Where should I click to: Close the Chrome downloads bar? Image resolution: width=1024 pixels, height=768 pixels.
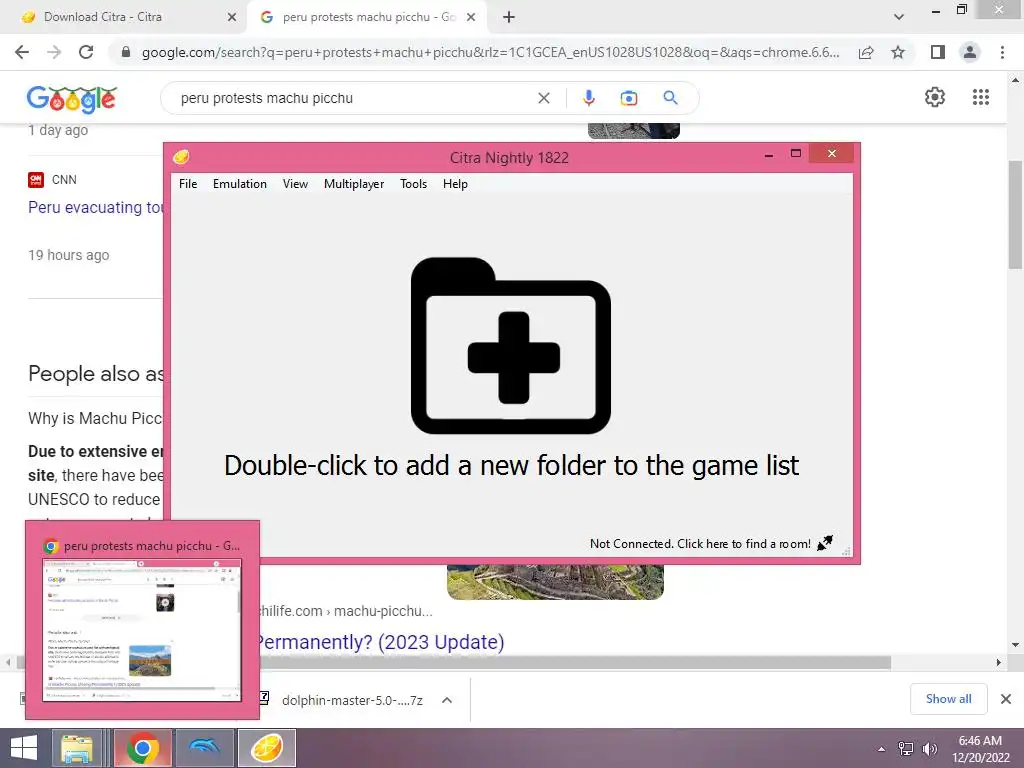point(1006,699)
